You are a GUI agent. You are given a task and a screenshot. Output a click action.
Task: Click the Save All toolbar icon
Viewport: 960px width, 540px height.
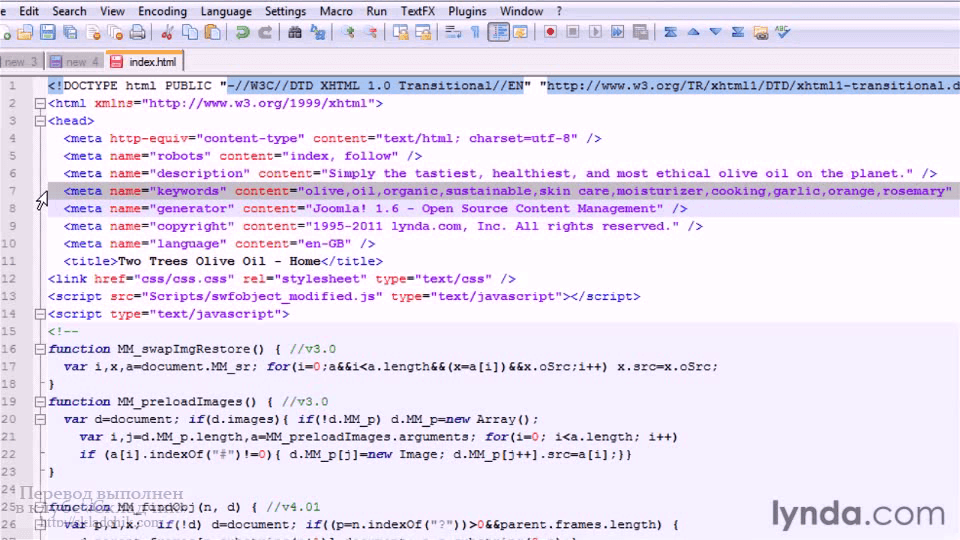70,32
